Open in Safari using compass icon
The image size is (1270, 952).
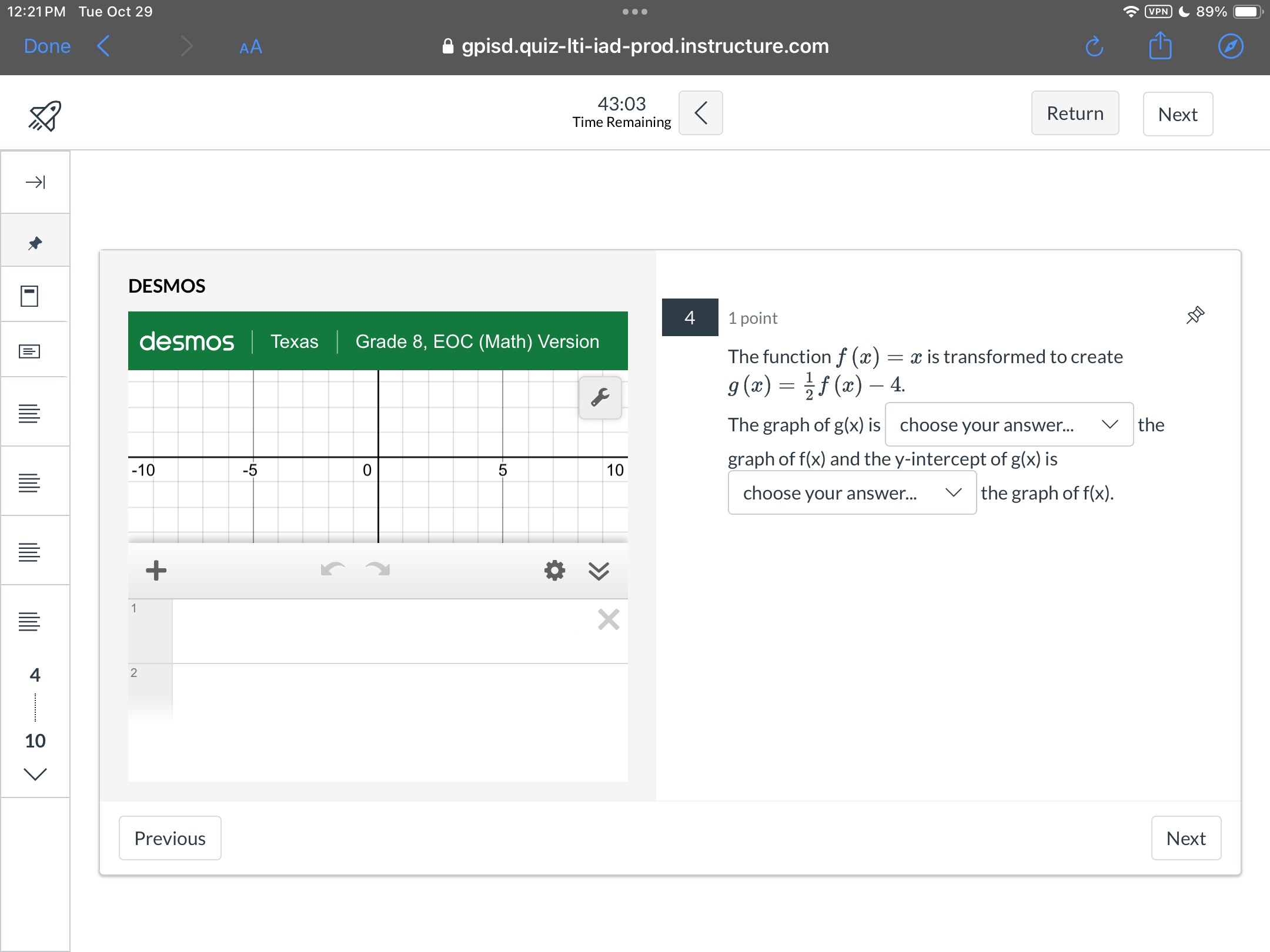coord(1231,46)
